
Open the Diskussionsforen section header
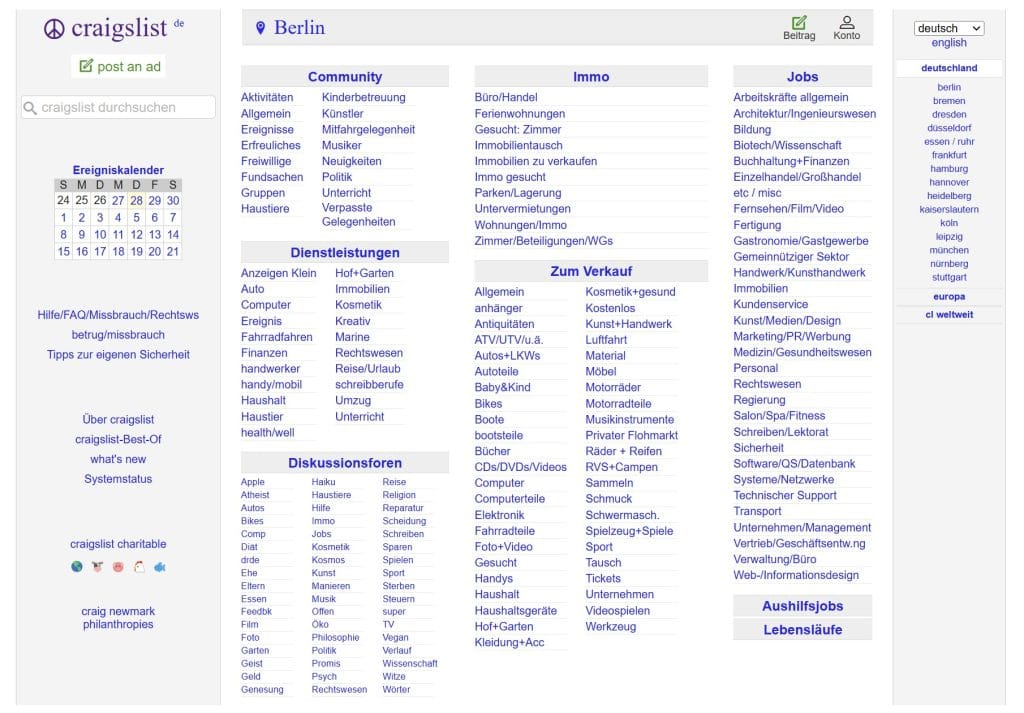pos(345,463)
